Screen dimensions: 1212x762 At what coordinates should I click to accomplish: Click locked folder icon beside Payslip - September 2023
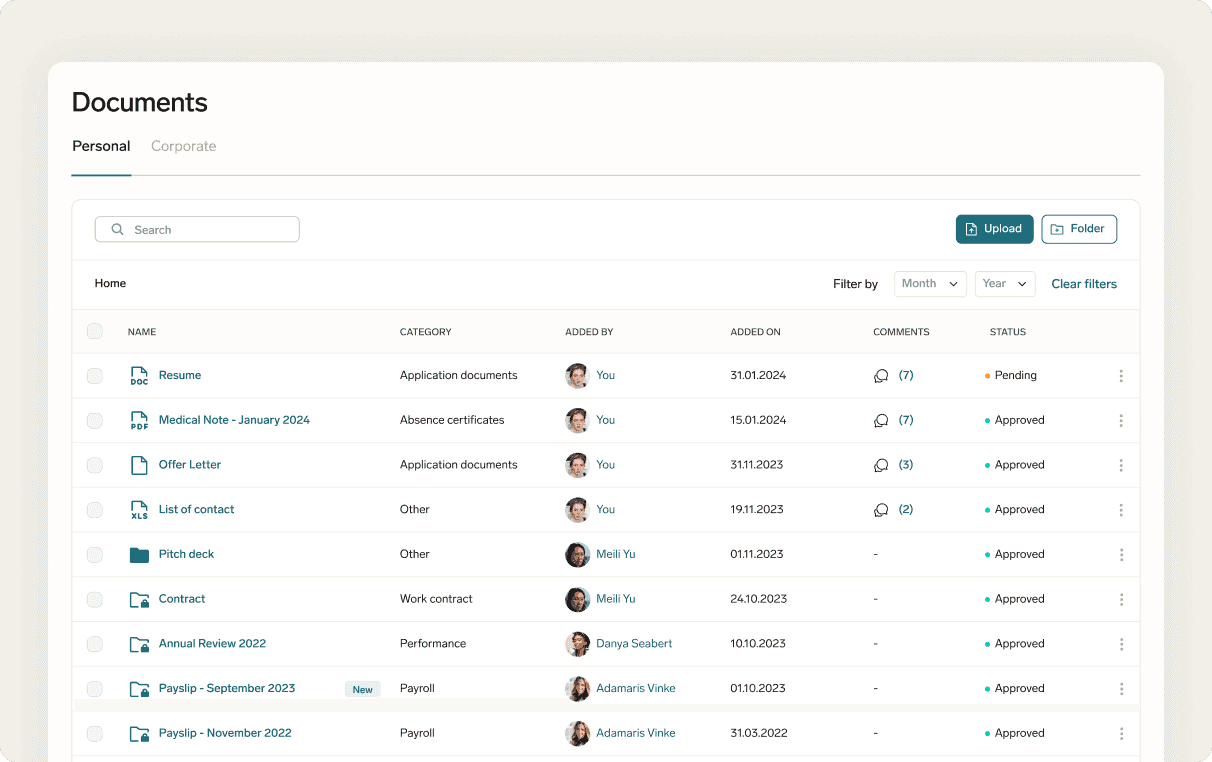coord(139,688)
